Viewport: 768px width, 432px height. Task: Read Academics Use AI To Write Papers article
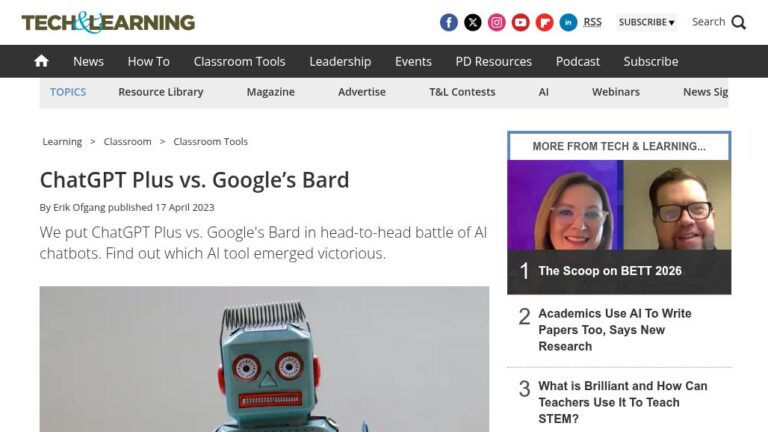click(615, 330)
